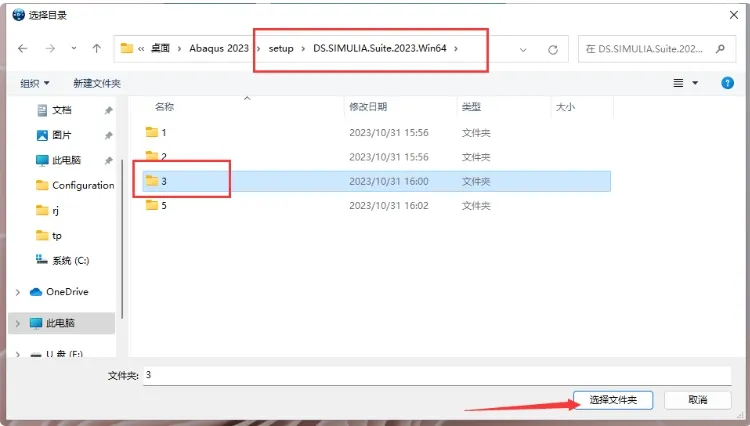Select folder 5 in file list
Viewport: 750px width, 426px height.
coord(376,206)
